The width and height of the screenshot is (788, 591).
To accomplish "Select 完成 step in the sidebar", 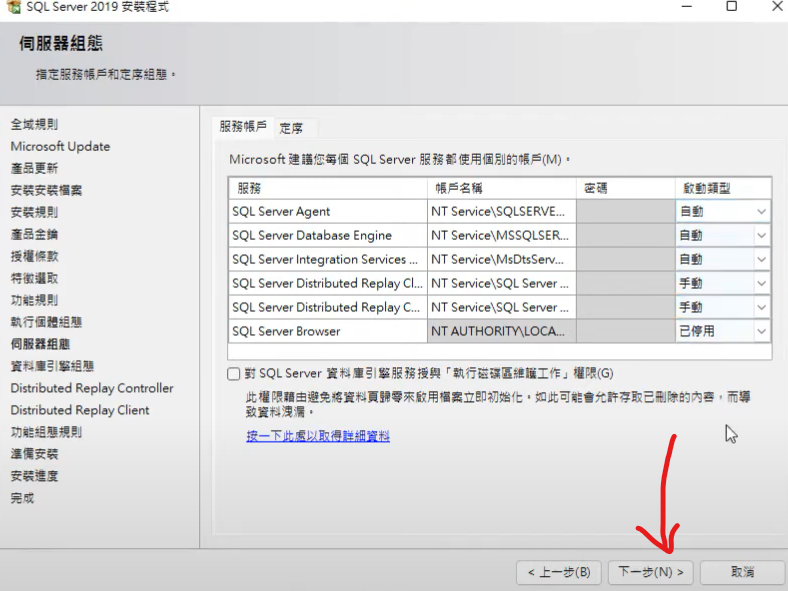I will pos(22,498).
